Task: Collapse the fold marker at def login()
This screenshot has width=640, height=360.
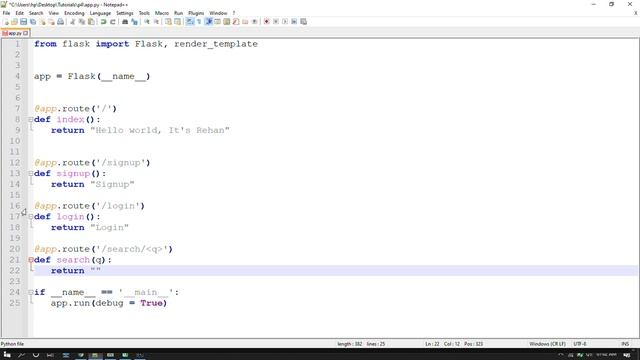Action: click(31, 217)
